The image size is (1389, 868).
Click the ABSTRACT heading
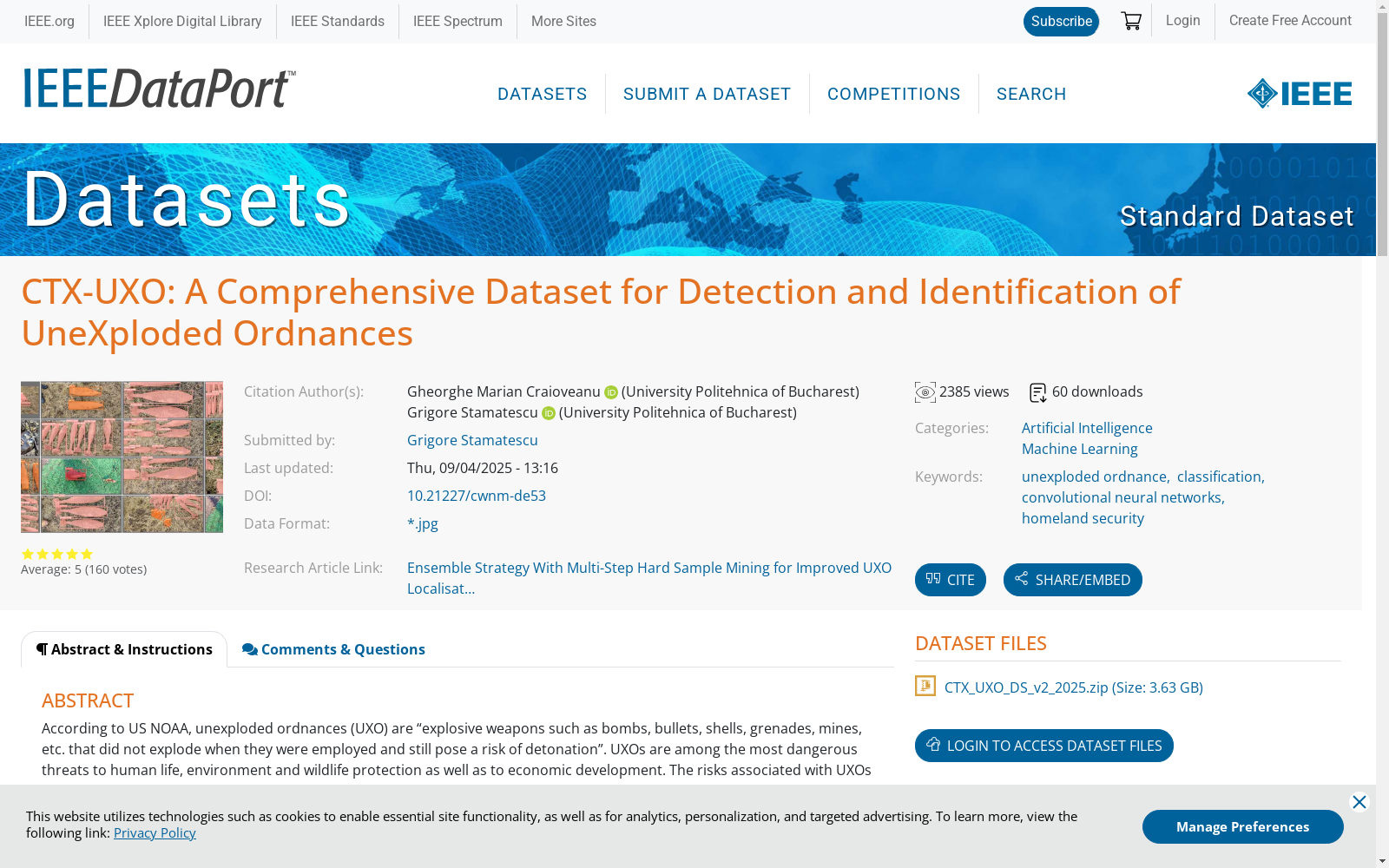[88, 700]
